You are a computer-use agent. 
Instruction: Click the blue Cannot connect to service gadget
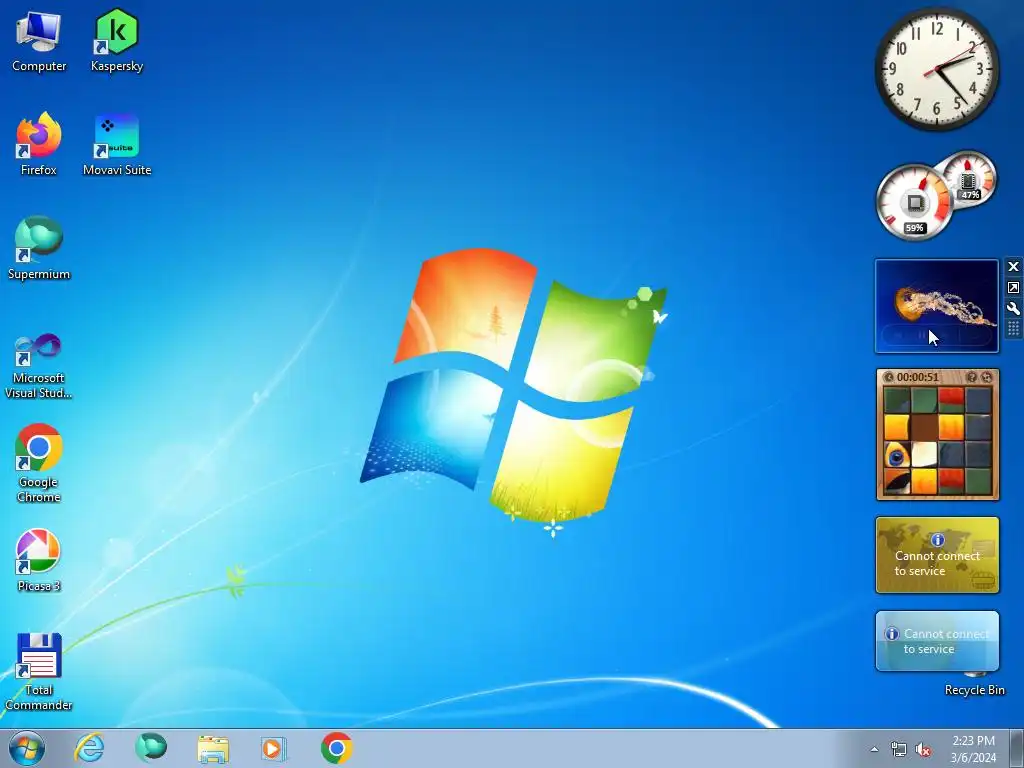937,641
